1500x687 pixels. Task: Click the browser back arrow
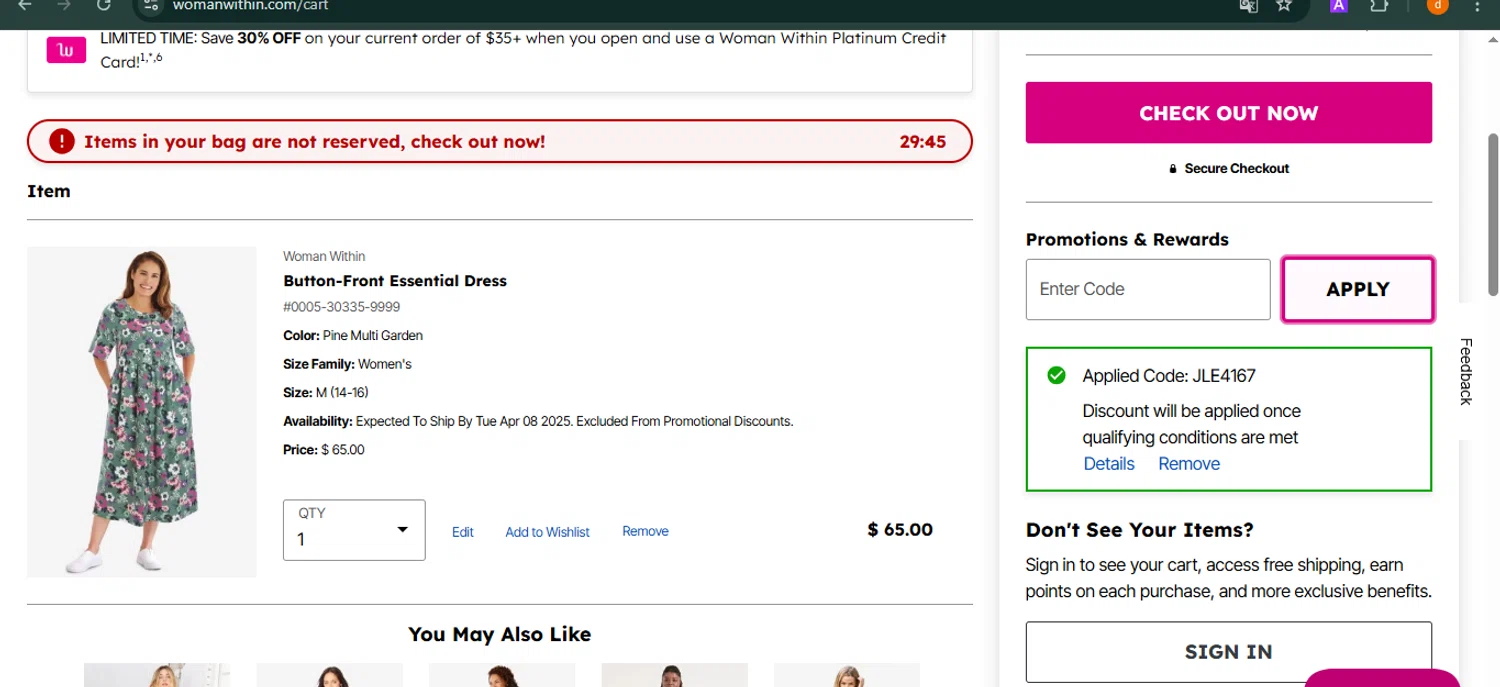tap(25, 5)
